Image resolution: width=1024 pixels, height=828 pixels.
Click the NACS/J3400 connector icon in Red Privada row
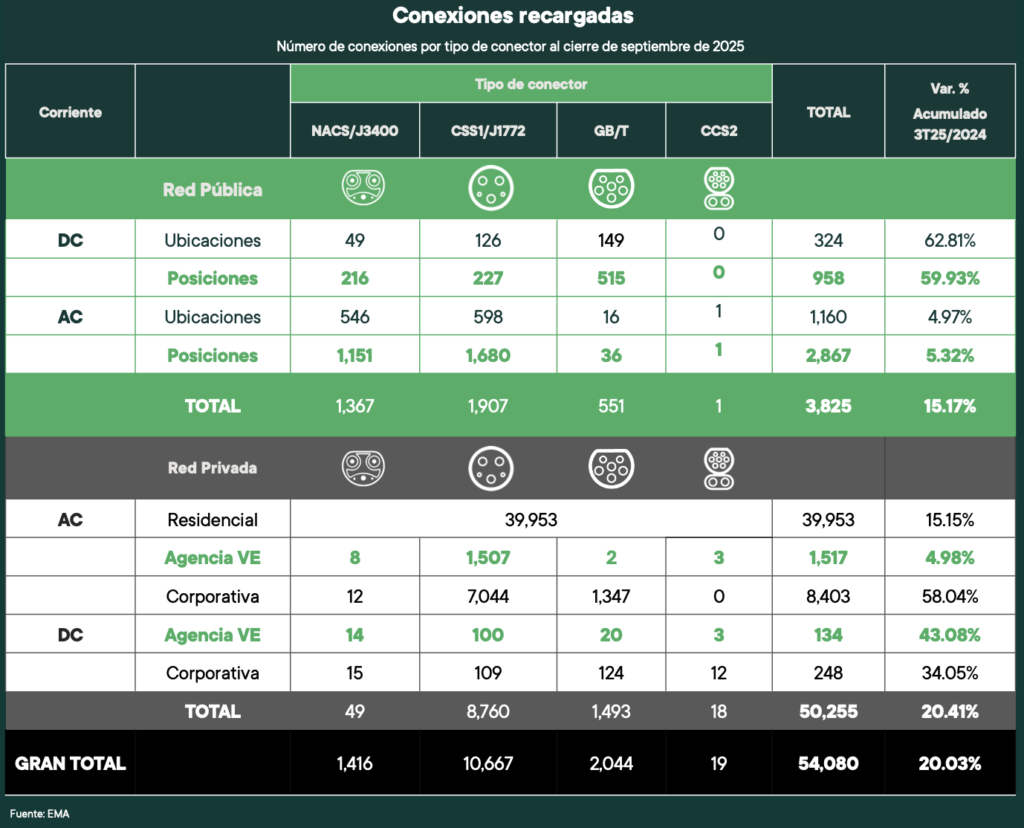coord(363,467)
